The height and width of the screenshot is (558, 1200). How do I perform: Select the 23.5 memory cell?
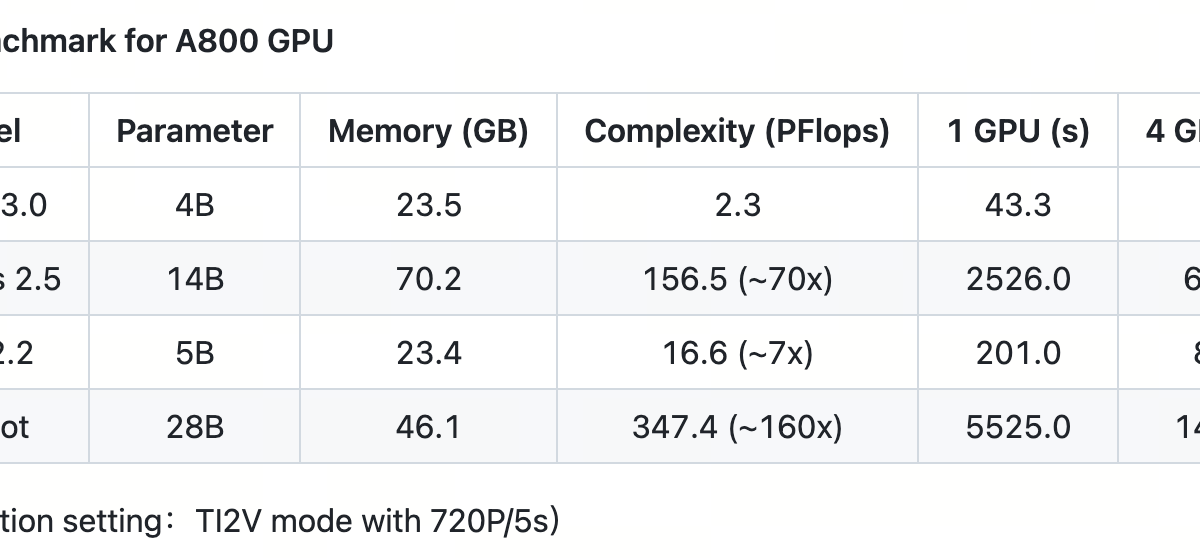[x=428, y=205]
